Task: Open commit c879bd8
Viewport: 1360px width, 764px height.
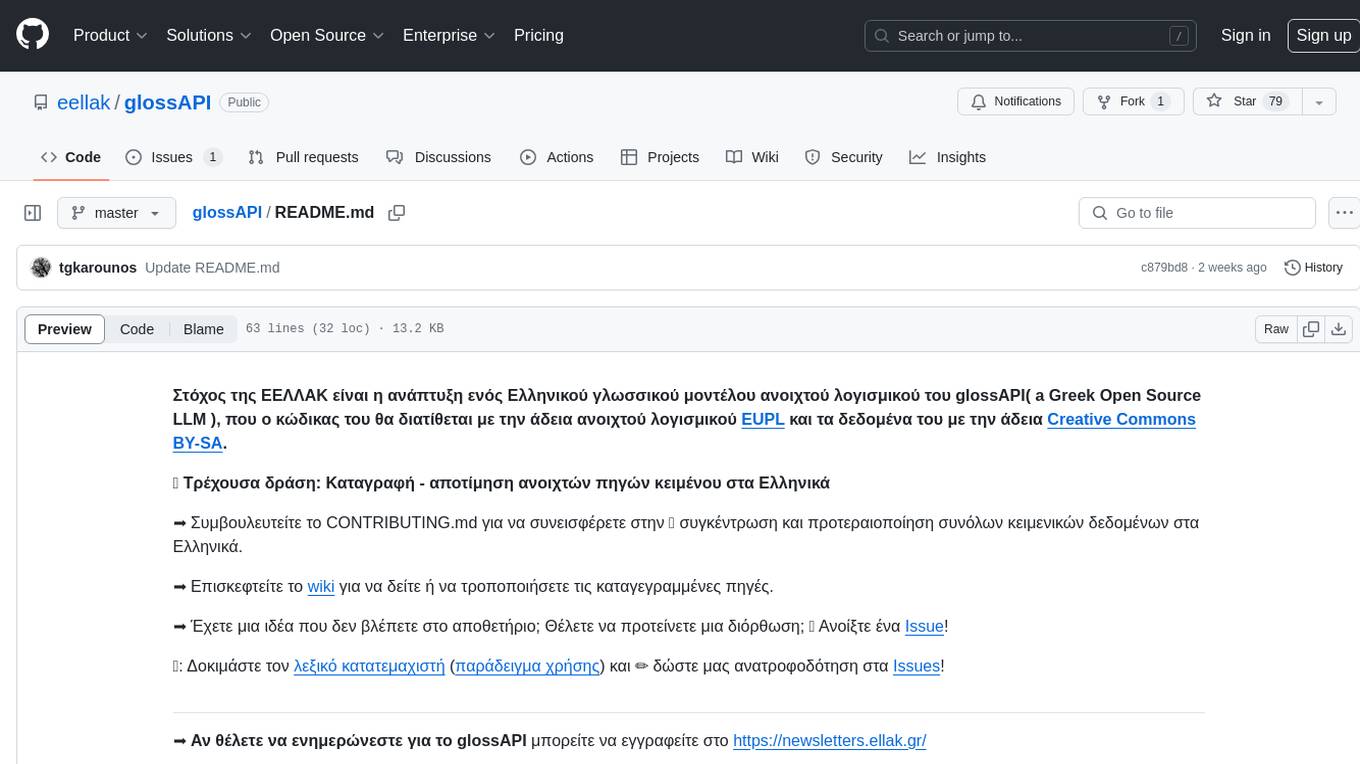Action: point(1164,267)
